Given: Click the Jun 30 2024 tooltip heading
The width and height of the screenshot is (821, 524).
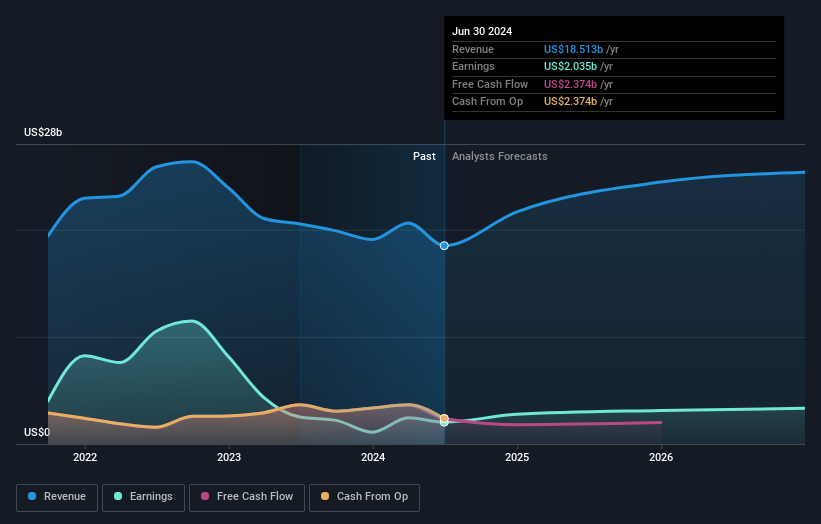Looking at the screenshot, I should 482,31.
